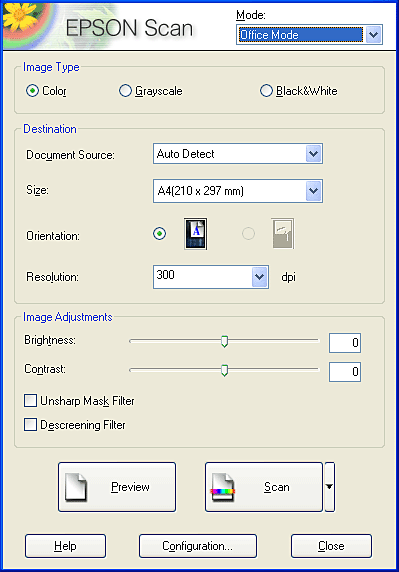
Task: Click the Contrast value field
Action: click(345, 372)
